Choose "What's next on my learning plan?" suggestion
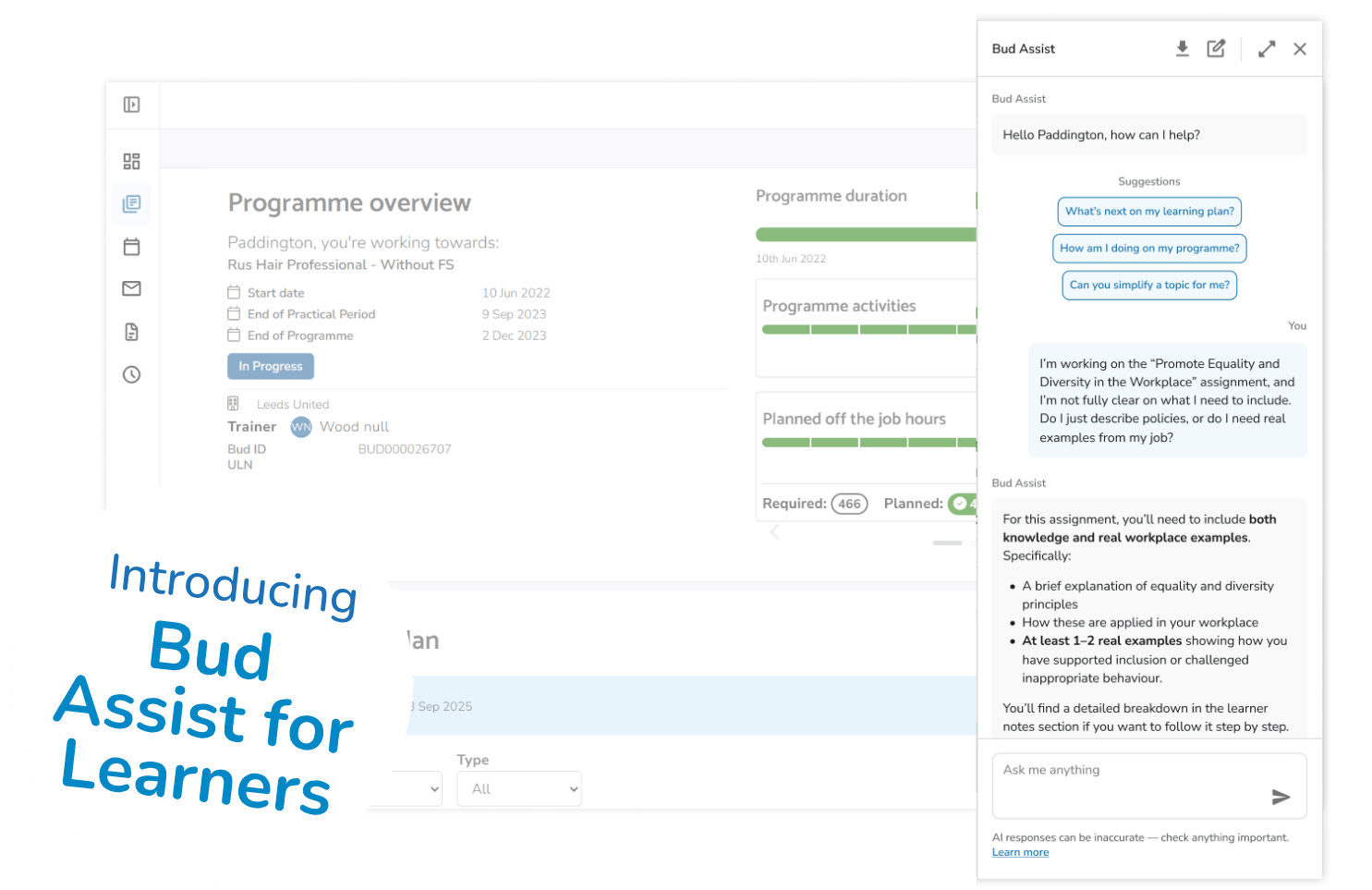This screenshot has width=1372, height=890. pos(1149,212)
